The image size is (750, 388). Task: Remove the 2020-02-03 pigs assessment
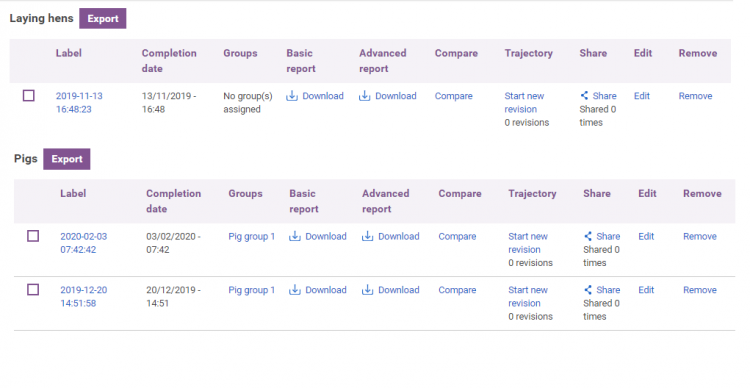pos(700,236)
